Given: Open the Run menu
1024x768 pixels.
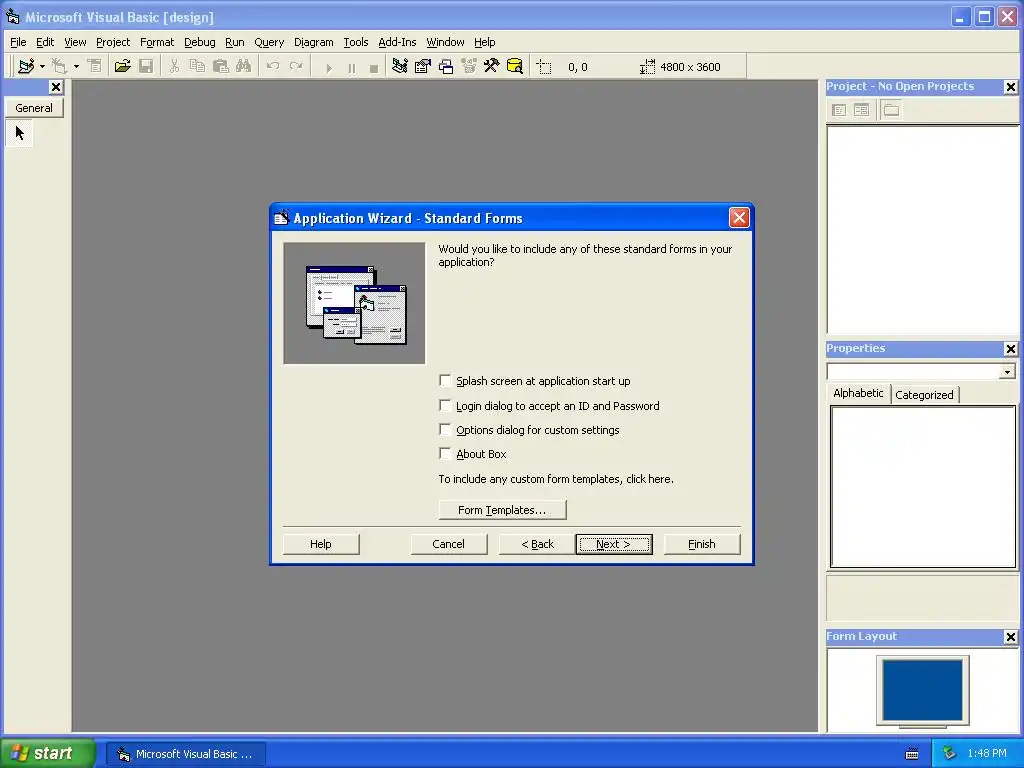Looking at the screenshot, I should 234,42.
